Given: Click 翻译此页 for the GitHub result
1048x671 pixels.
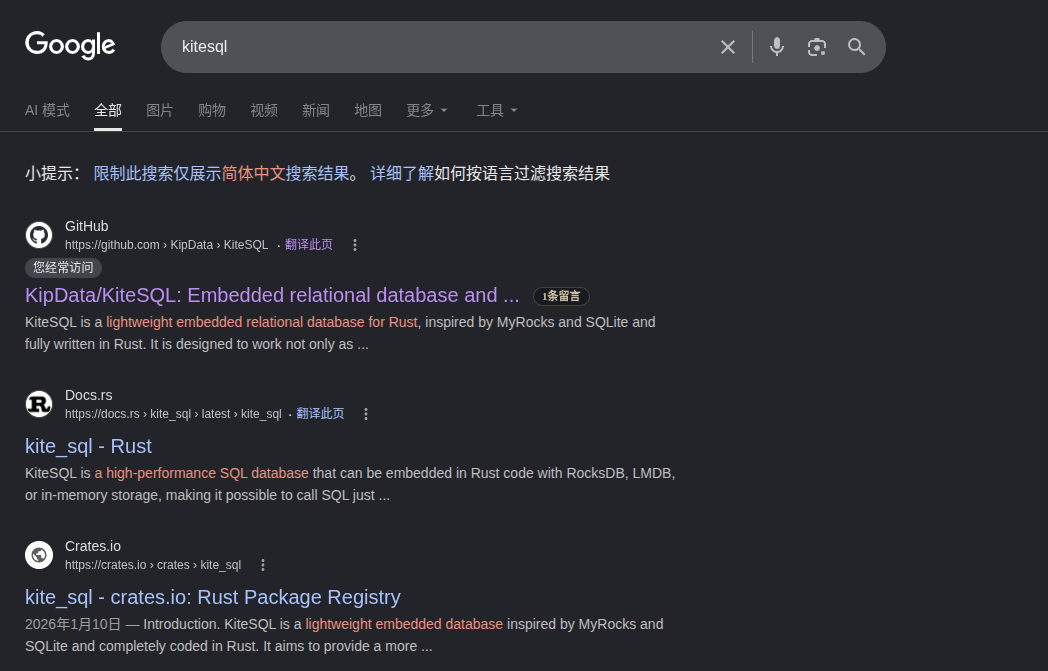Looking at the screenshot, I should (x=309, y=245).
